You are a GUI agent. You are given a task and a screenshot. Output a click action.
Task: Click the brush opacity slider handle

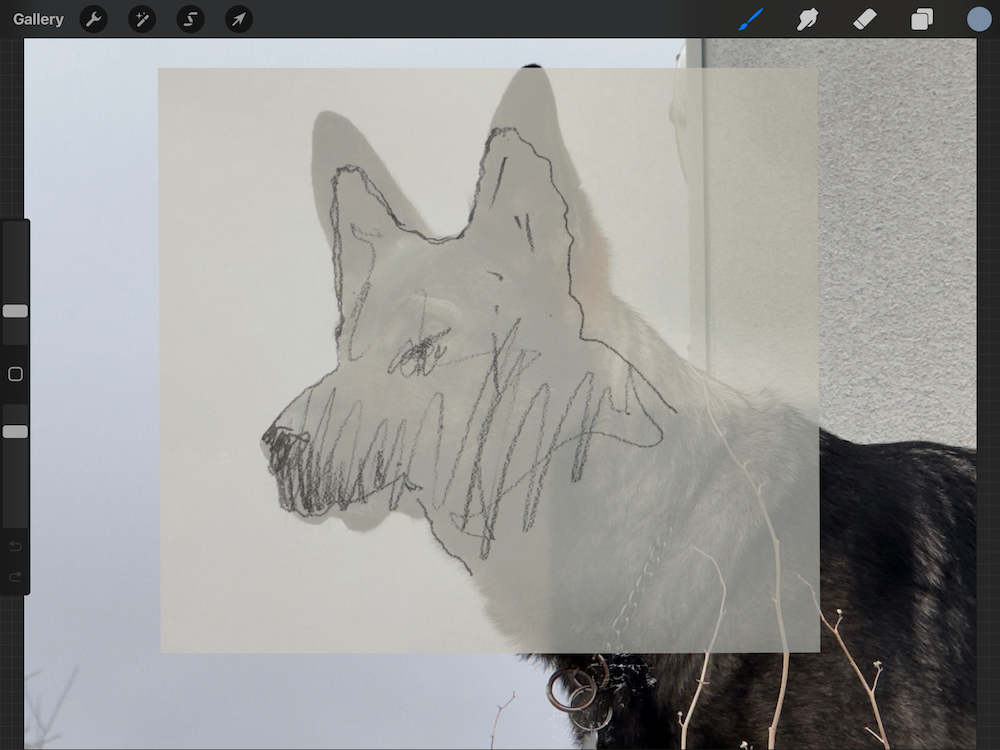point(15,432)
